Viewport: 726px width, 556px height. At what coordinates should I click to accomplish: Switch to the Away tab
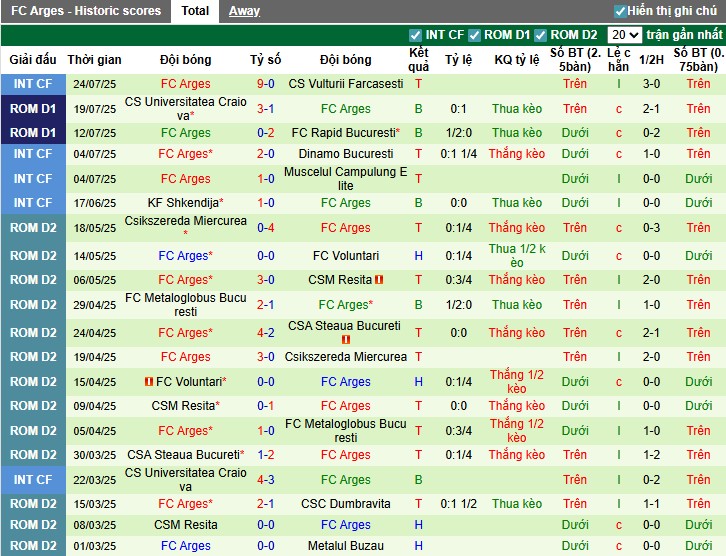[x=244, y=11]
